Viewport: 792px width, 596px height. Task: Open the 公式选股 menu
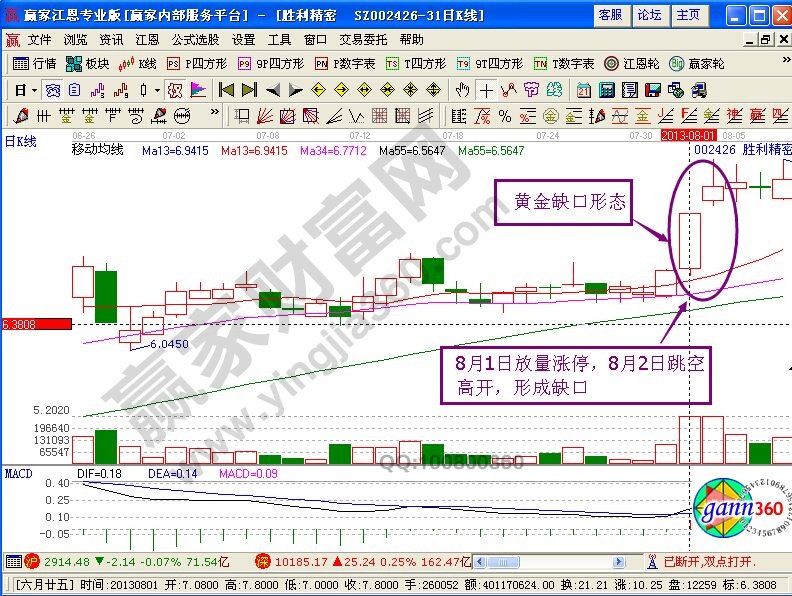[195, 40]
